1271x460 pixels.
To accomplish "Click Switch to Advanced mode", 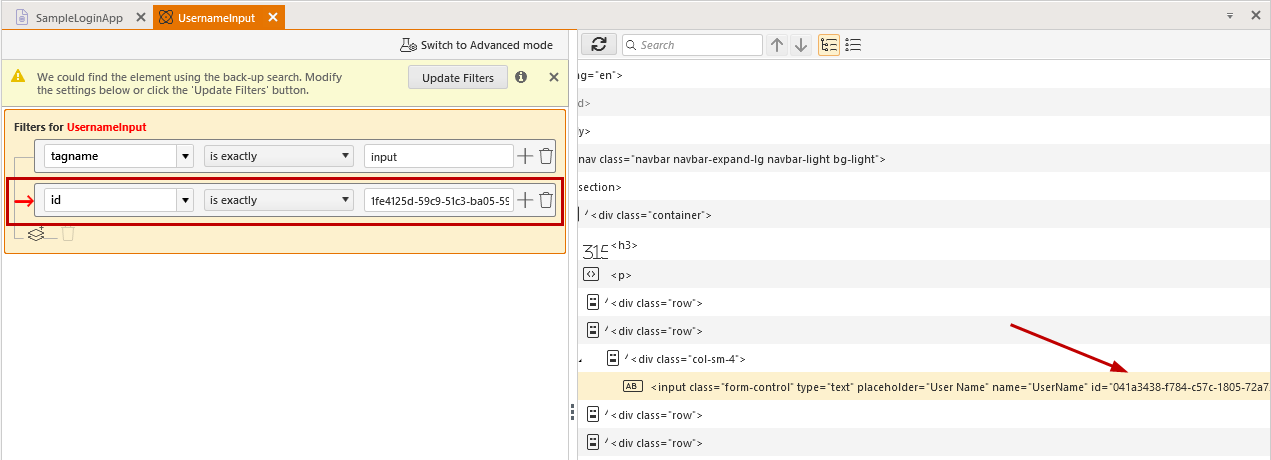I will tap(476, 45).
